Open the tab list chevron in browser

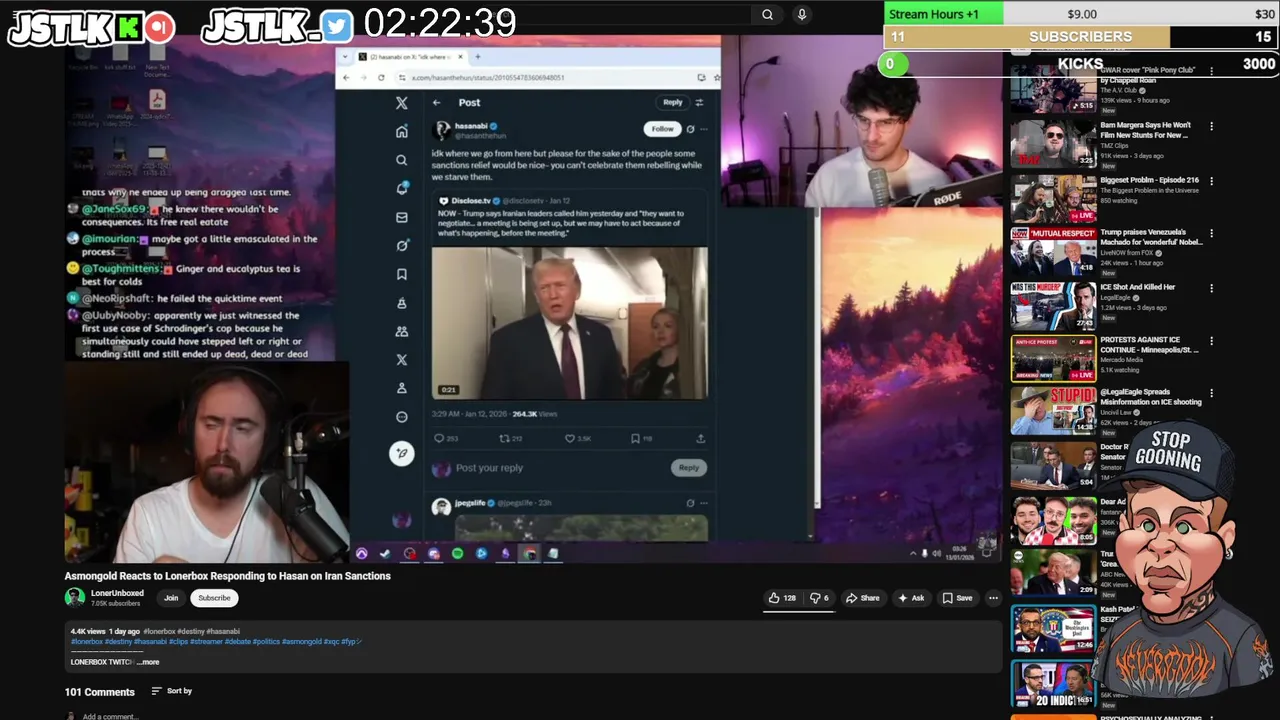[347, 57]
